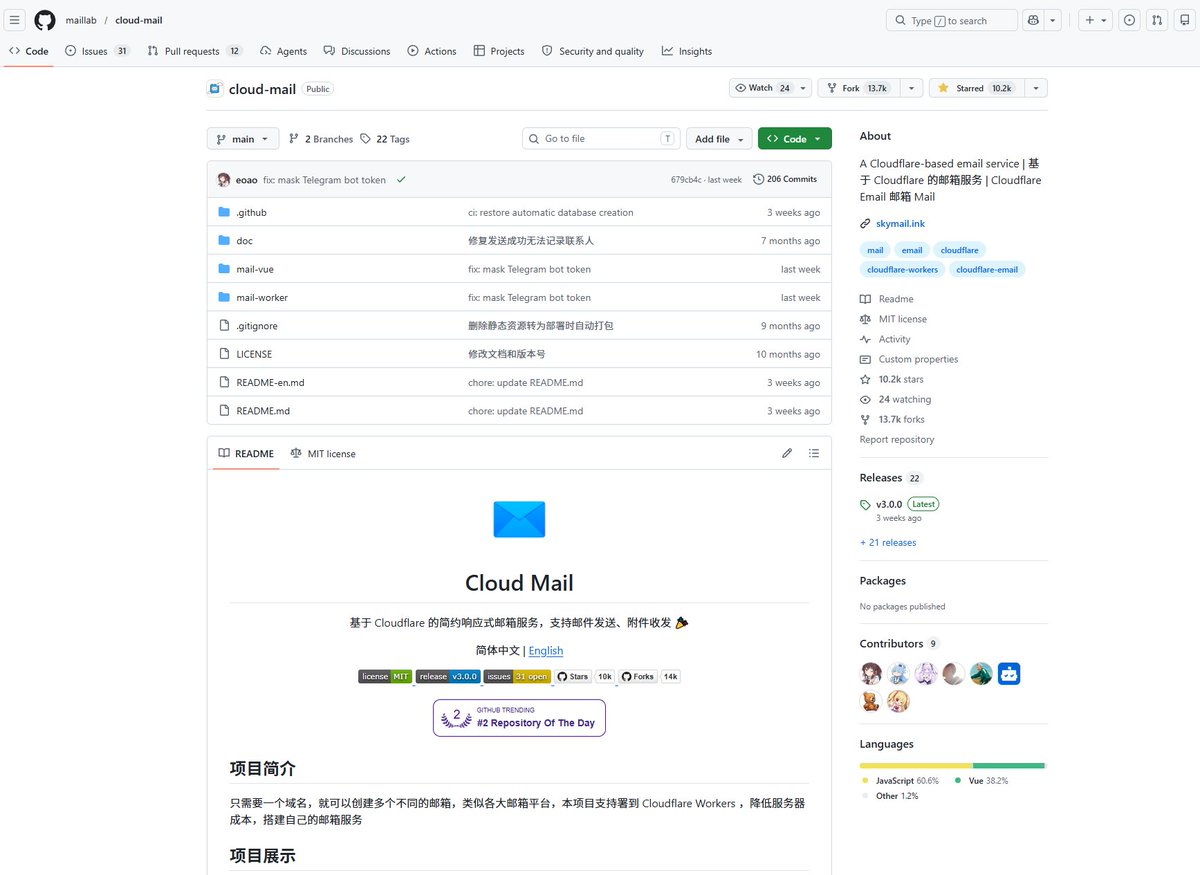Viewport: 1200px width, 875px height.
Task: Open the Fork dropdown arrow
Action: coord(910,88)
